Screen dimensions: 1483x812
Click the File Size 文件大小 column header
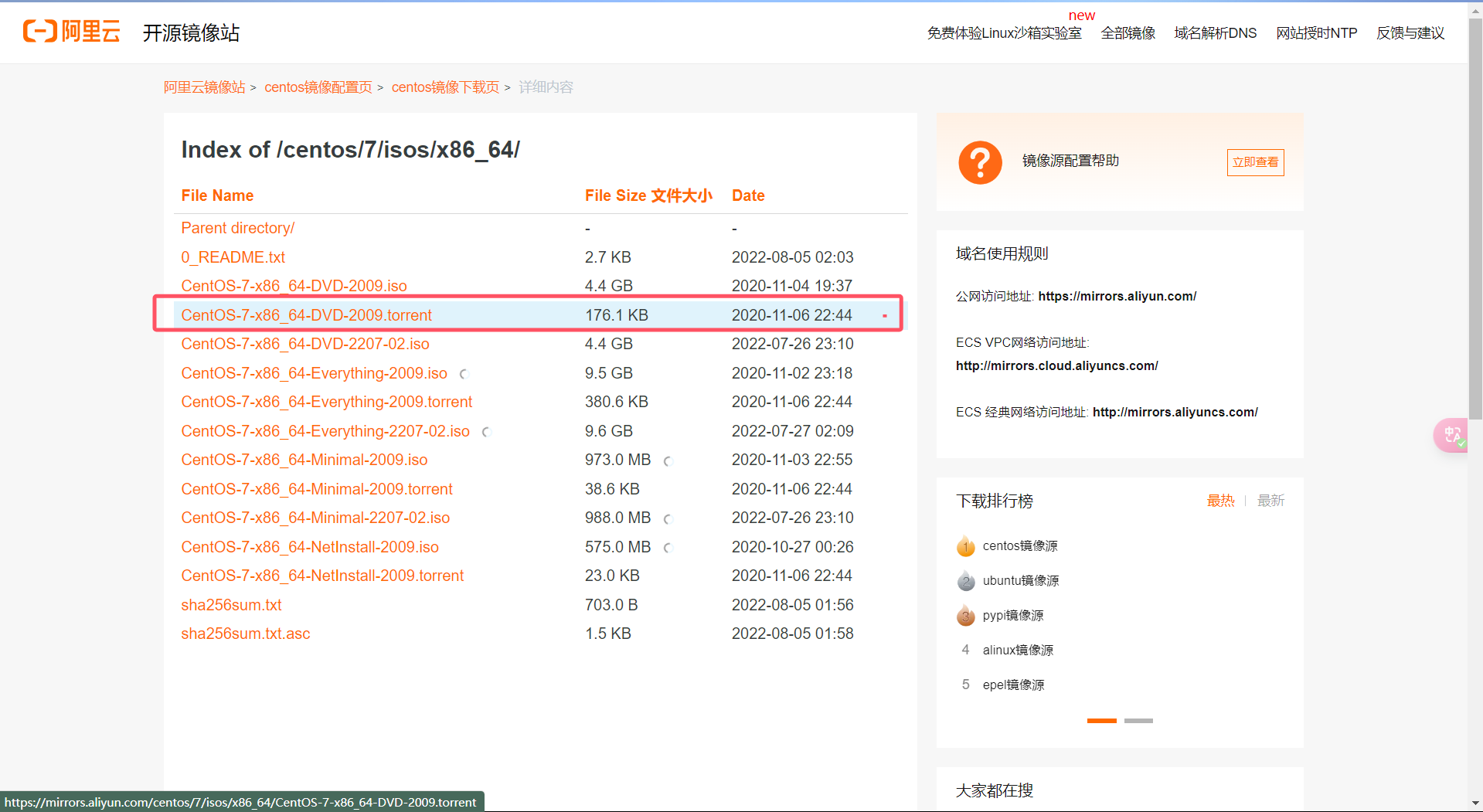648,195
